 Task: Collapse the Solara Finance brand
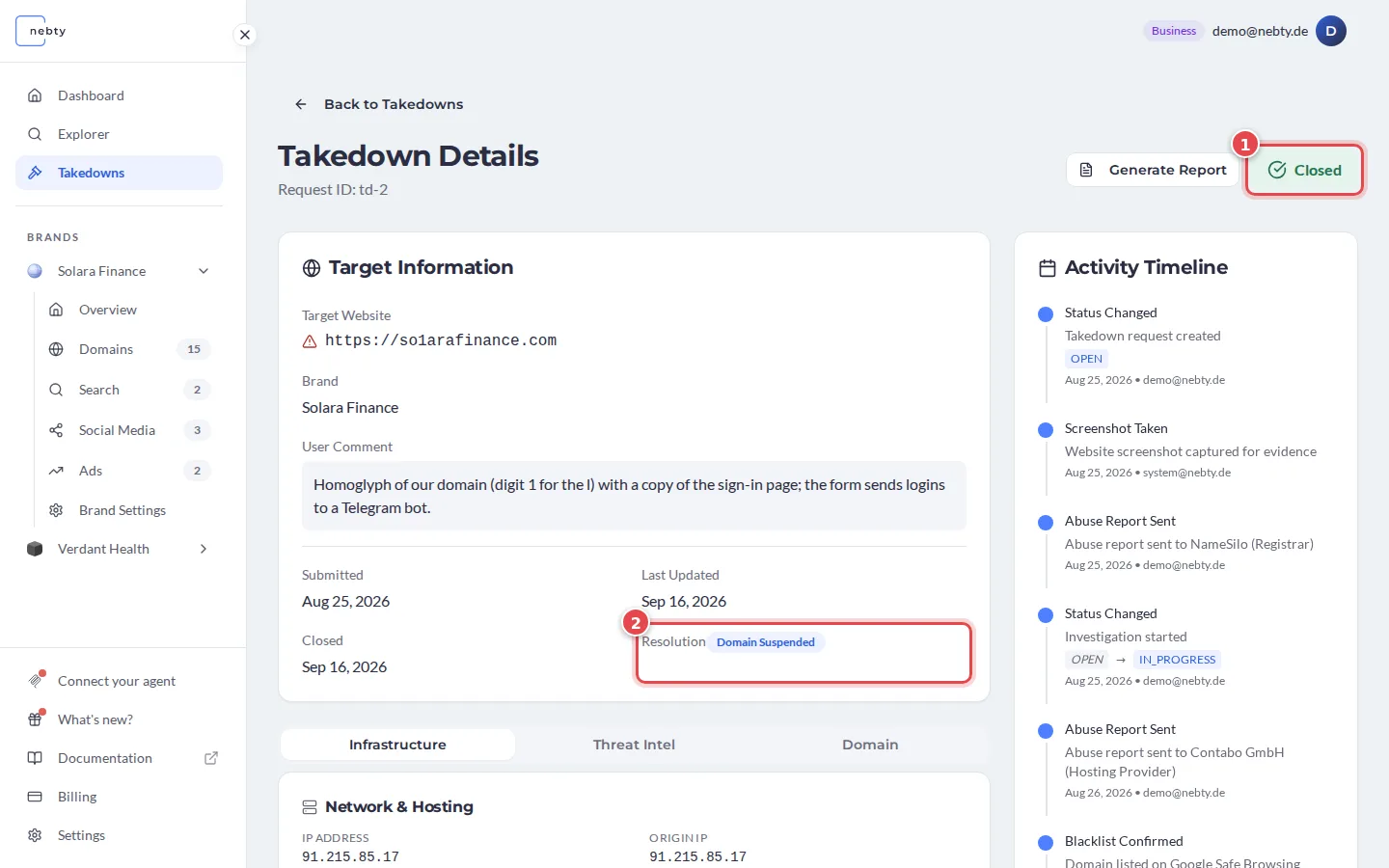(x=204, y=271)
